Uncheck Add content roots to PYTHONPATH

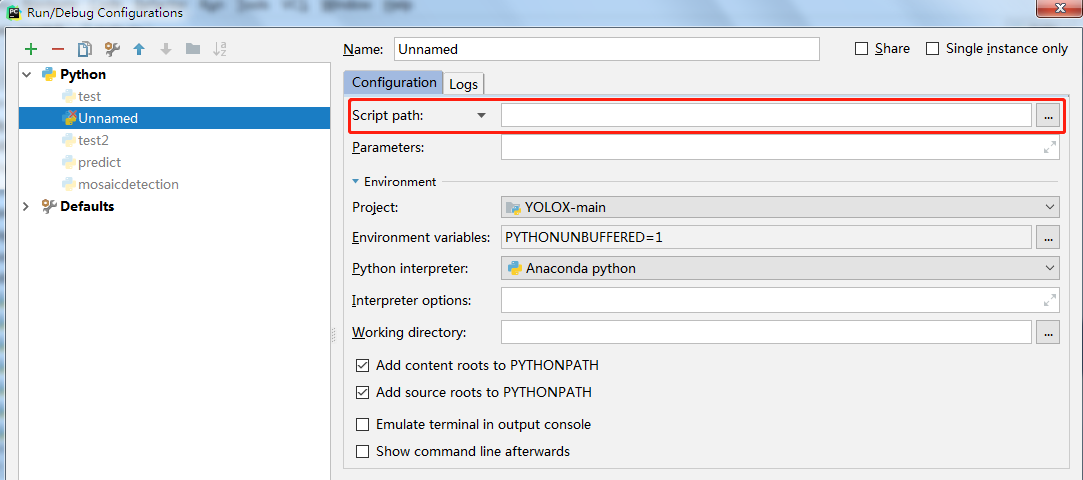362,365
